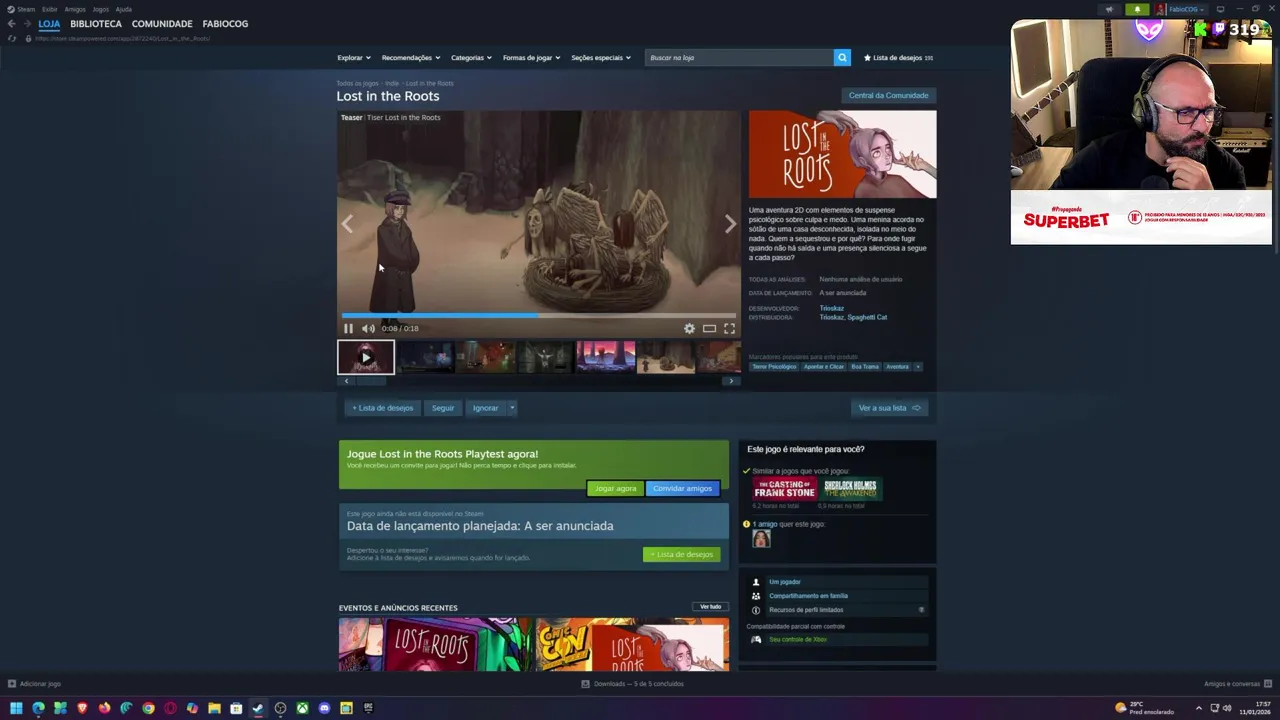Open the Sherlock Holmes The Awakened thumbnail
The width and height of the screenshot is (1280, 720).
tap(850, 489)
